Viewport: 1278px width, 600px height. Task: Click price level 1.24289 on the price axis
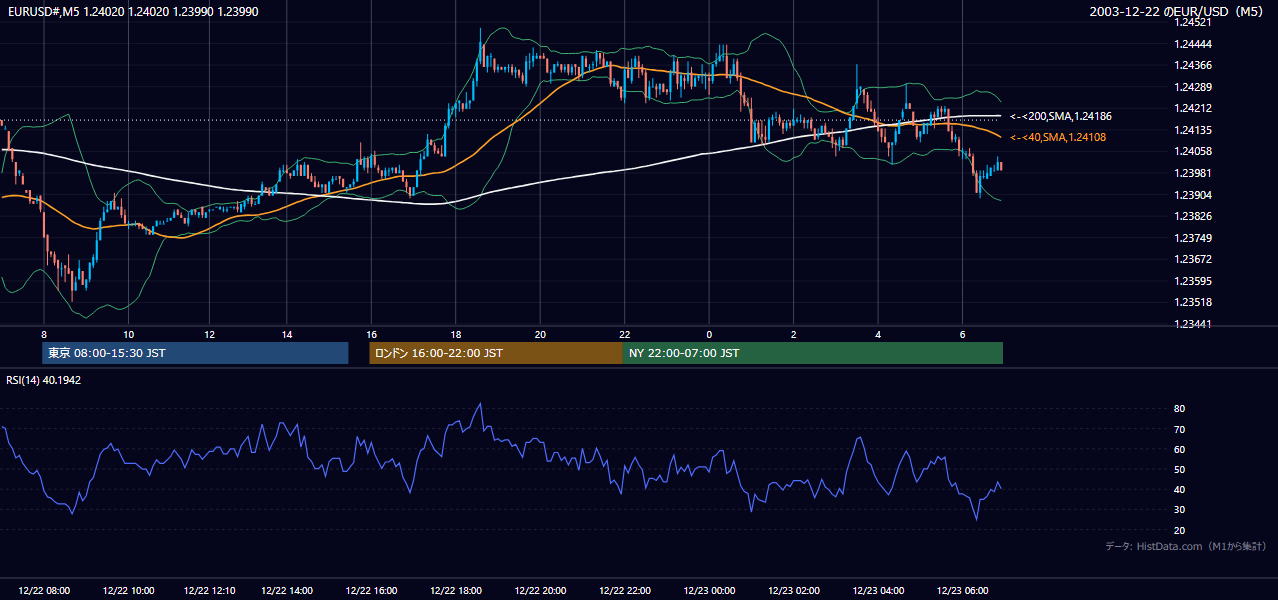coord(1193,87)
